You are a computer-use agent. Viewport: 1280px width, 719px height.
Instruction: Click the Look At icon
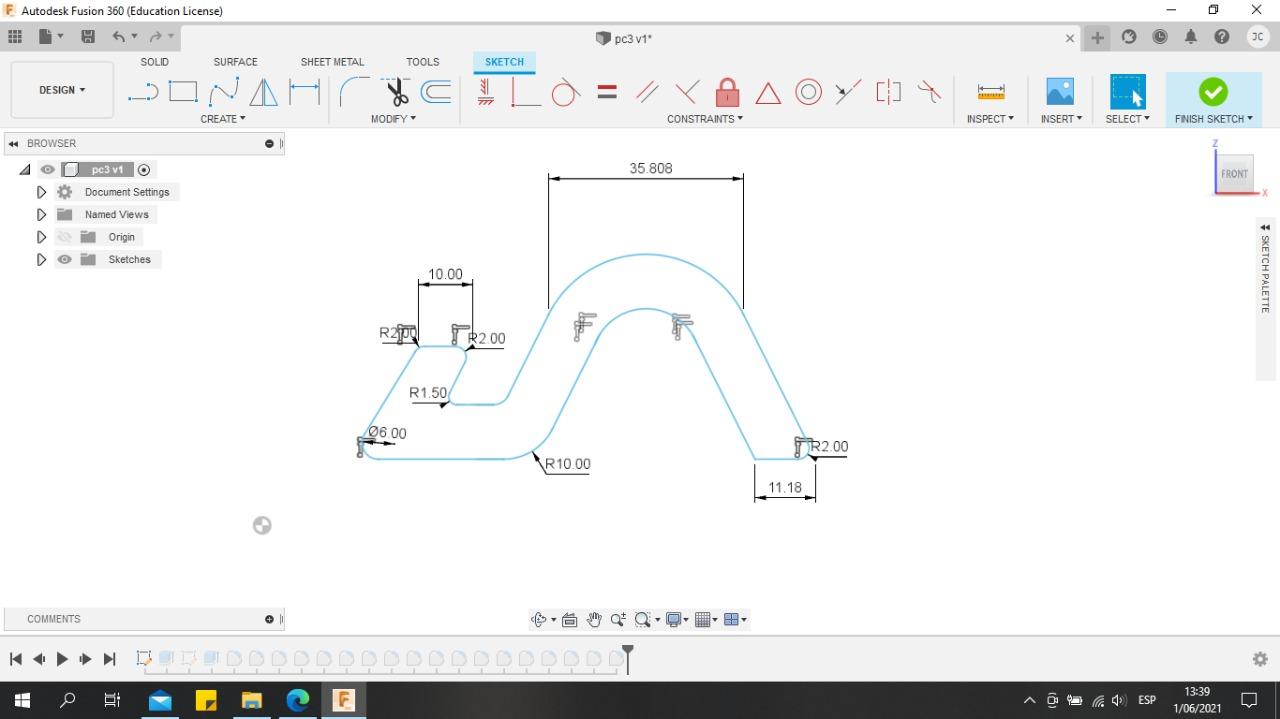[x=569, y=620]
